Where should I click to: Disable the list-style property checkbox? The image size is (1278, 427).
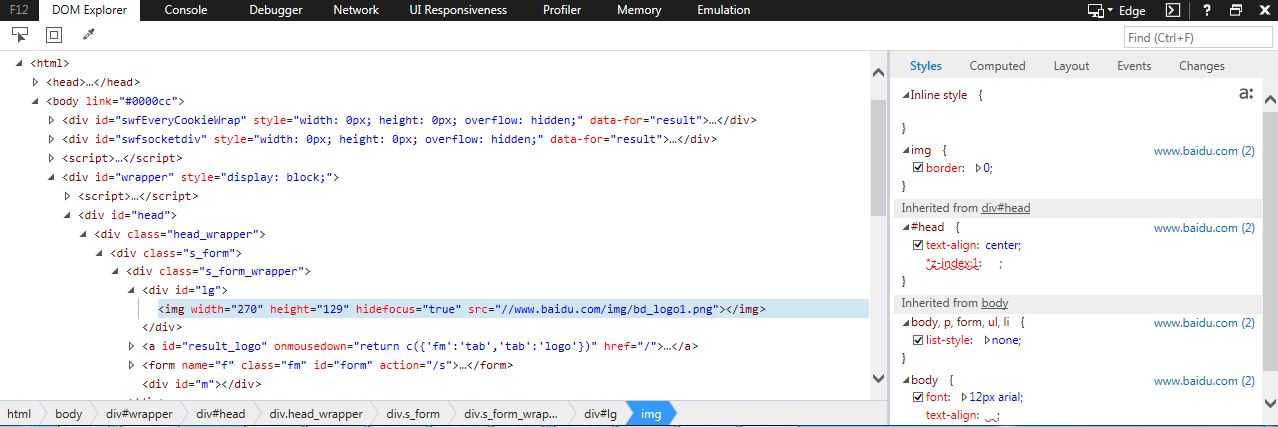tap(918, 340)
